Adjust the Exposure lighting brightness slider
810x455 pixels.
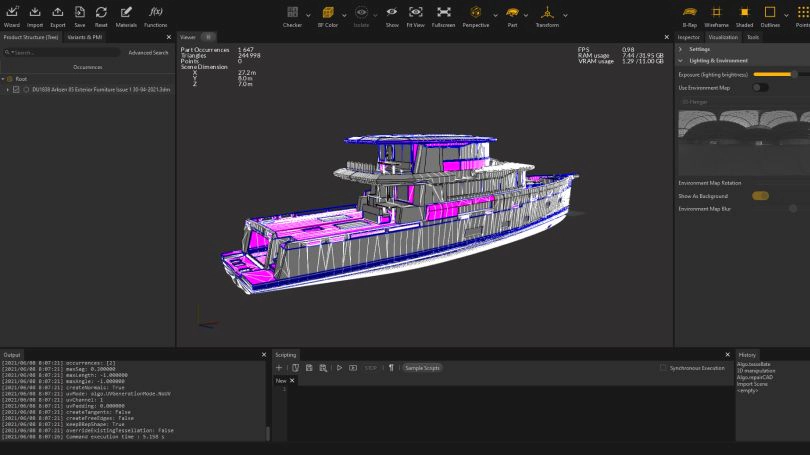coord(794,74)
